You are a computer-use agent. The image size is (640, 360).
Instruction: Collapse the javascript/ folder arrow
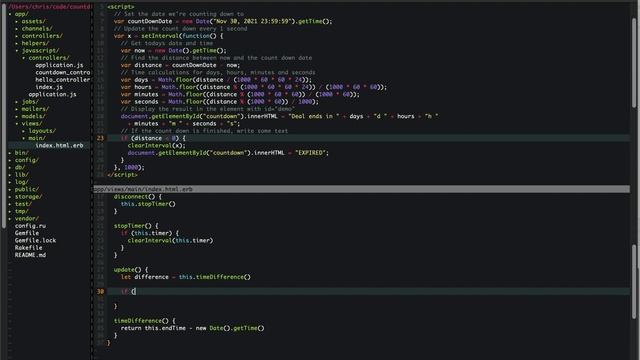[x=17, y=51]
